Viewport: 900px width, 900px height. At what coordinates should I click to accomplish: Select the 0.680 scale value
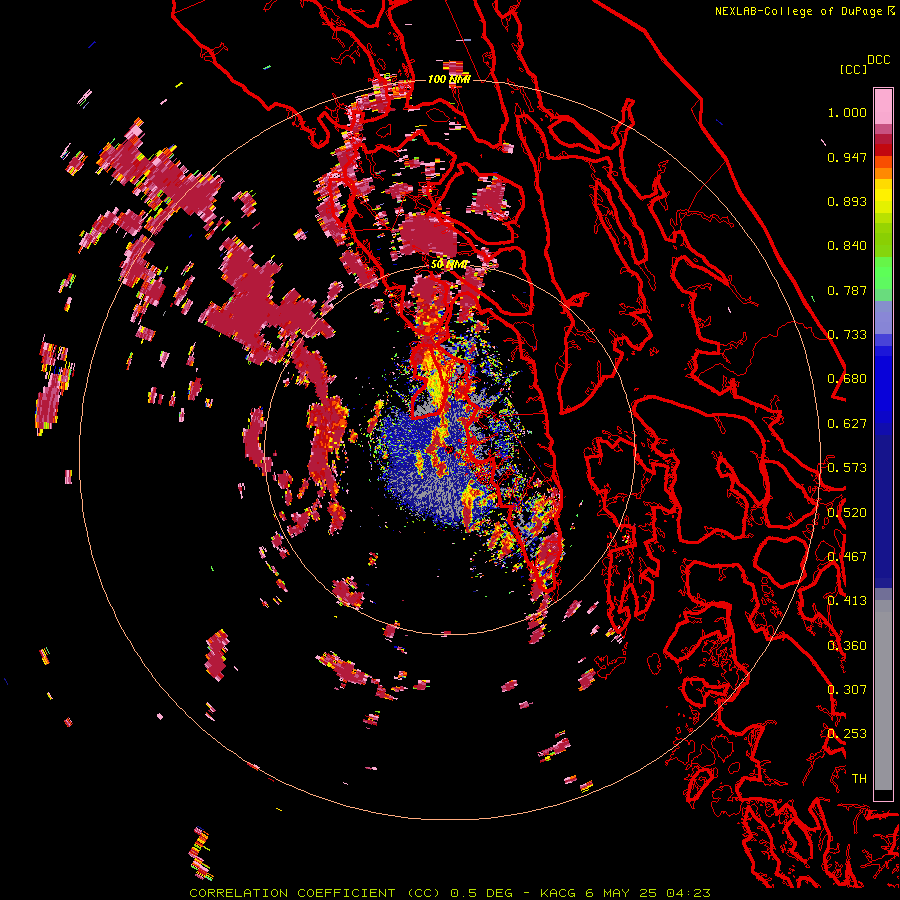click(x=847, y=379)
